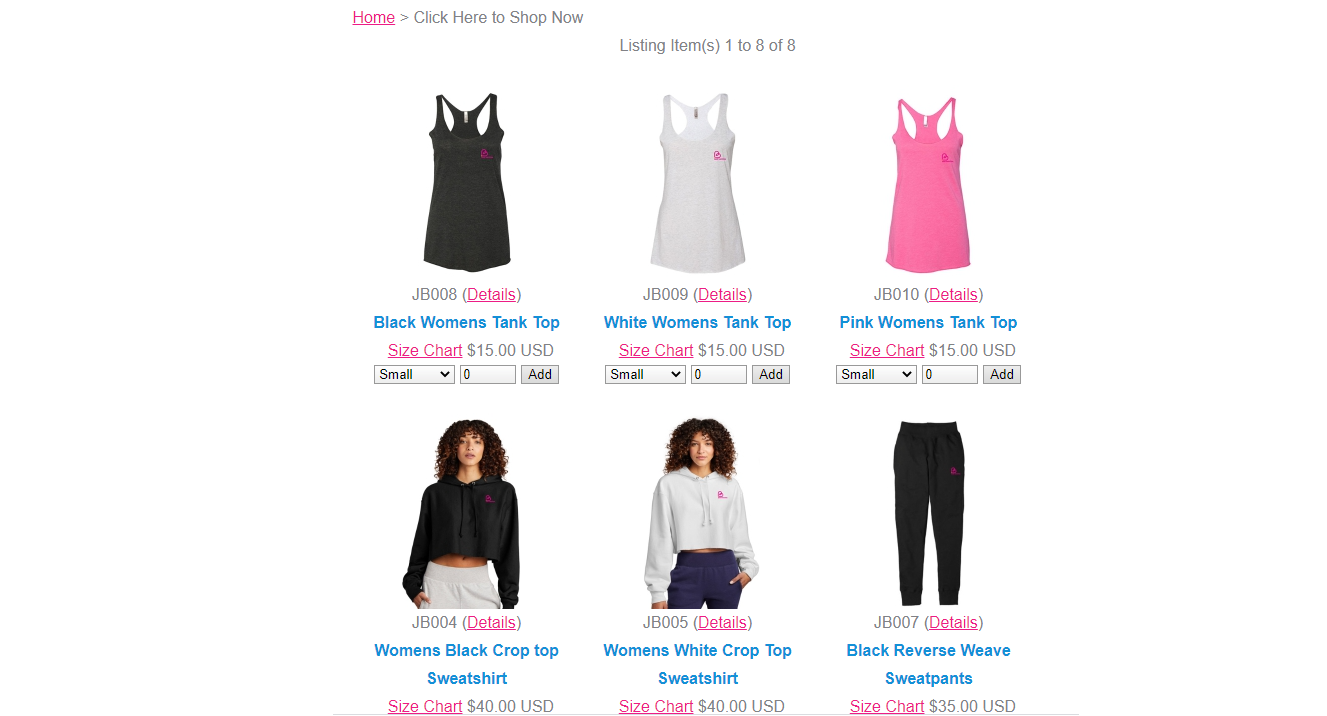Add Black Womens Tank Top to cart

pos(540,374)
